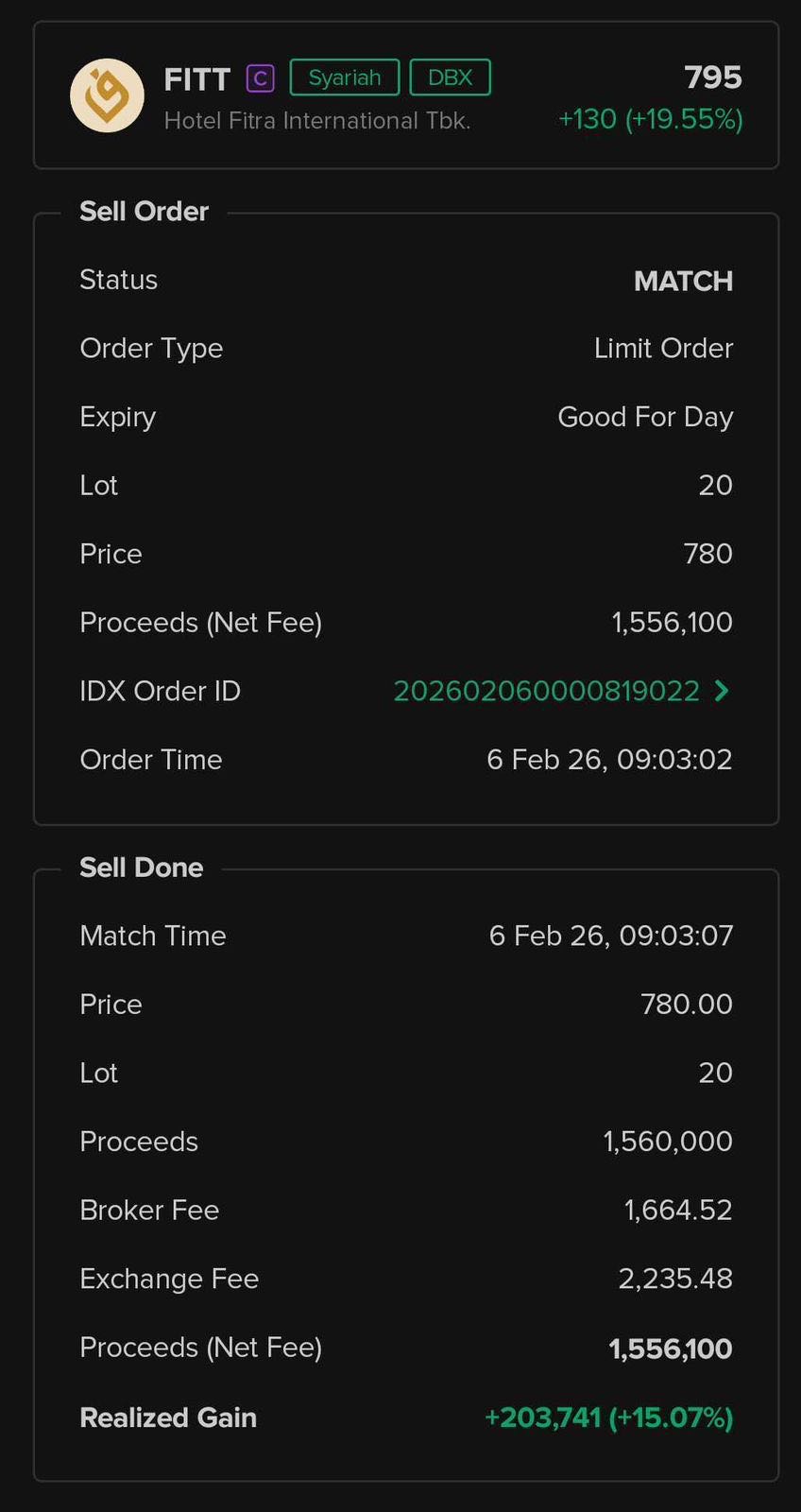Tap the DBX tag badge
The width and height of the screenshot is (801, 1512).
(450, 77)
